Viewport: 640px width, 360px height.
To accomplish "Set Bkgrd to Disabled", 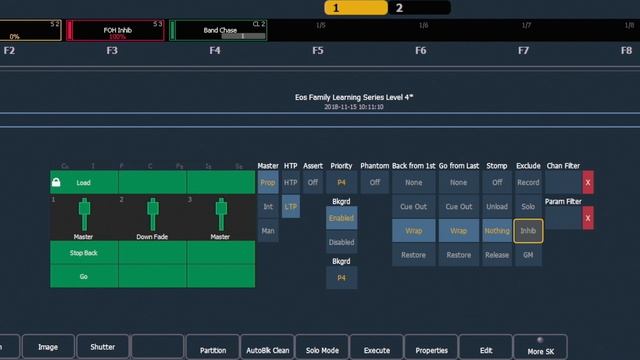I will click(341, 242).
